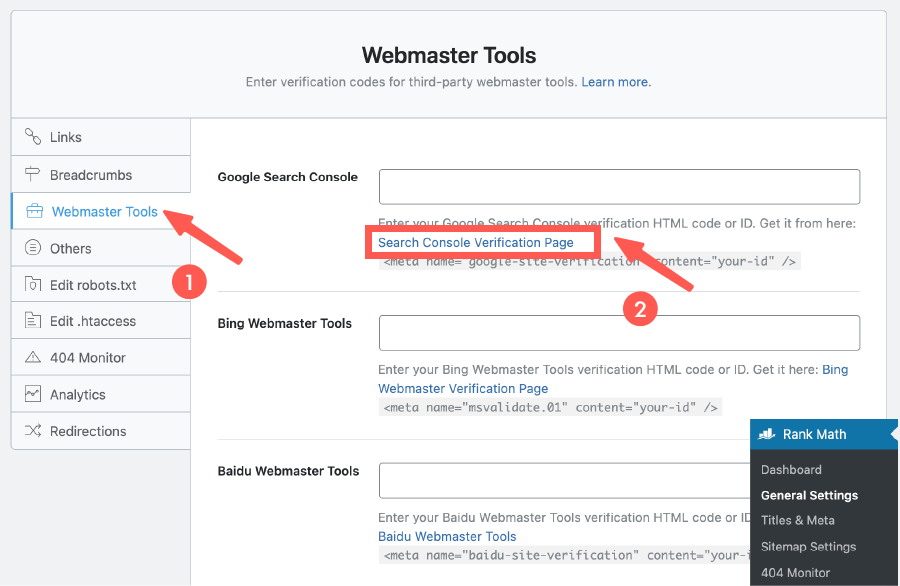Open Baidu Webmaster Tools link
This screenshot has width=900, height=586.
pyautogui.click(x=447, y=536)
